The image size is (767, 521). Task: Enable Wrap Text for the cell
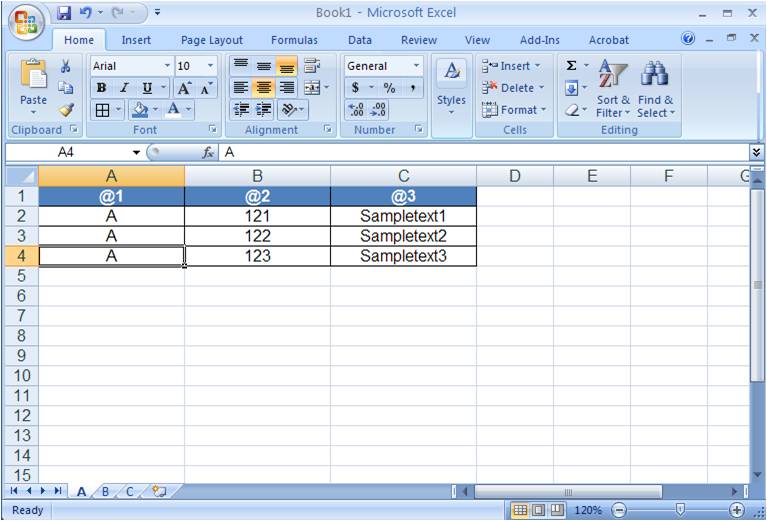tap(312, 65)
